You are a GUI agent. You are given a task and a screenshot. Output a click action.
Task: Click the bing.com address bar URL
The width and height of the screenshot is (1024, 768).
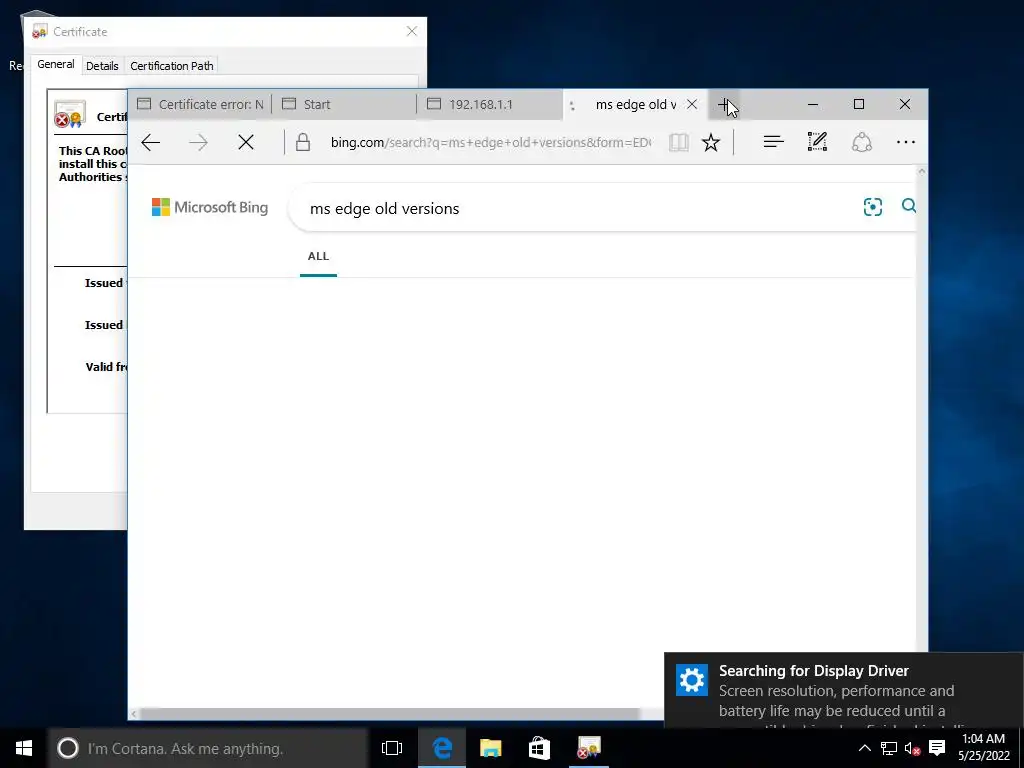(x=490, y=142)
